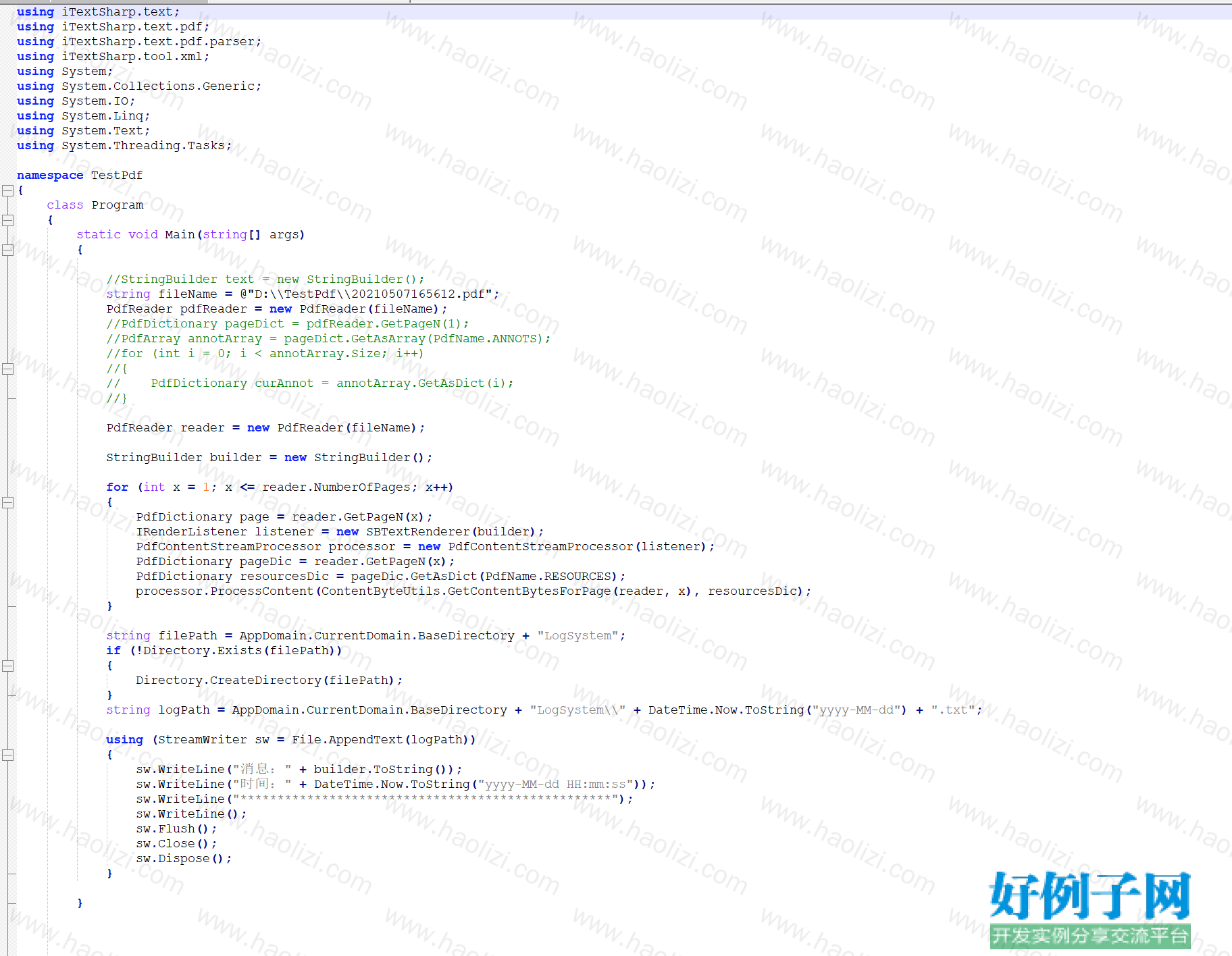Collapse the Main method fold marker
The height and width of the screenshot is (956, 1232).
pyautogui.click(x=8, y=250)
